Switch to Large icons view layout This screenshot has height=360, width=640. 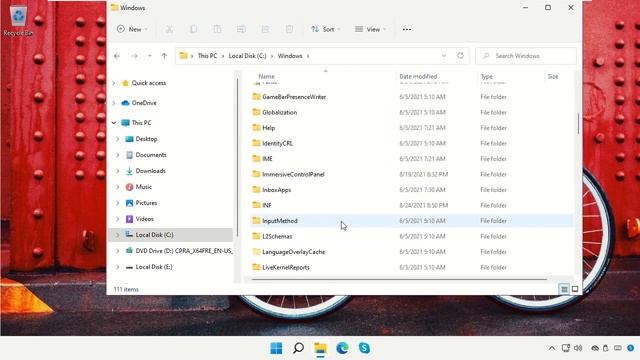click(x=575, y=289)
